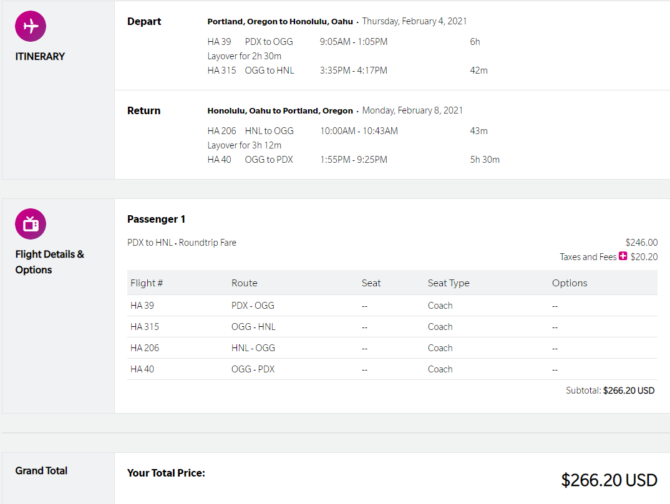Select Honolulu, Oahu to Portland, Oregon title
The width and height of the screenshot is (670, 504).
(x=280, y=111)
